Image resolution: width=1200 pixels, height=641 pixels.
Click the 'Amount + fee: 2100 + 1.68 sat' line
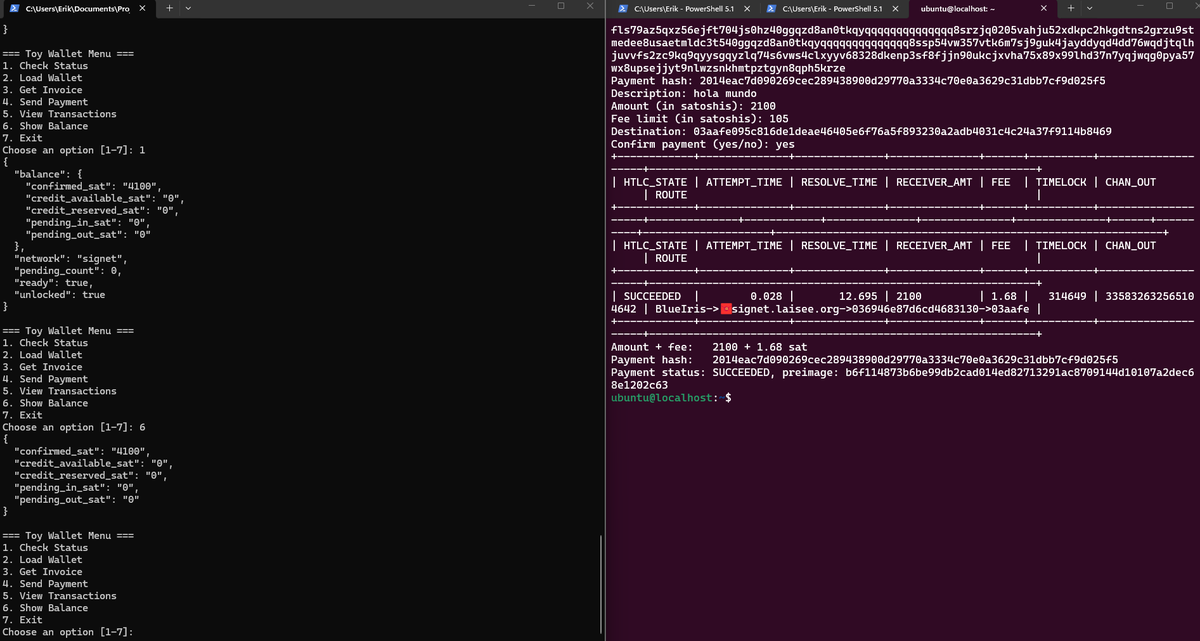pos(709,347)
